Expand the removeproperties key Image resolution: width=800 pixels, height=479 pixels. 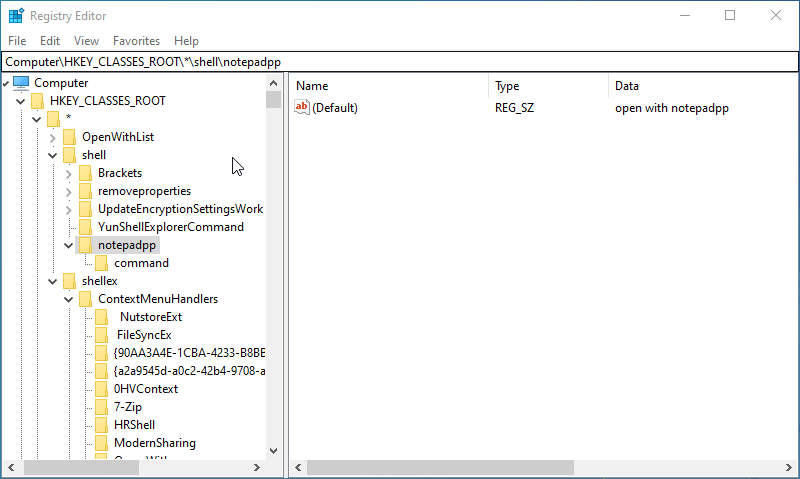tap(68, 192)
